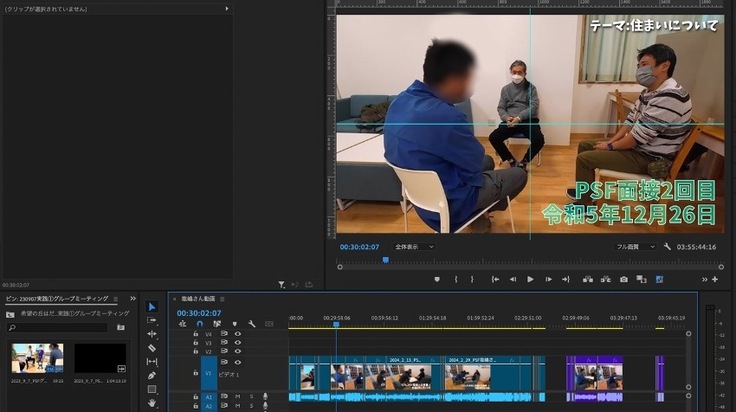Select the Pen tool
This screenshot has height=412, width=736.
point(152,376)
